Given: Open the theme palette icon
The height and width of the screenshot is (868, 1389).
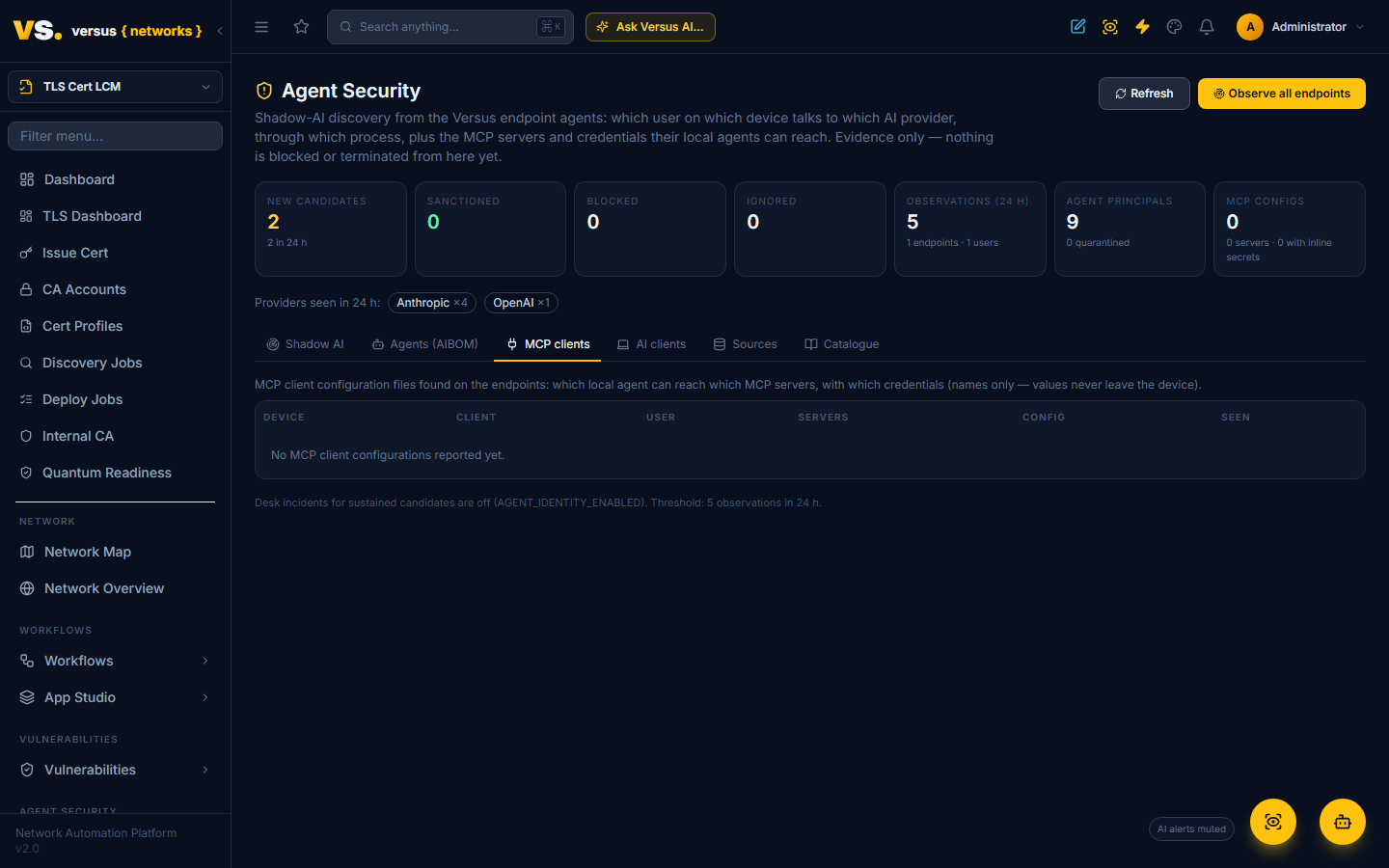Looking at the screenshot, I should 1174,27.
